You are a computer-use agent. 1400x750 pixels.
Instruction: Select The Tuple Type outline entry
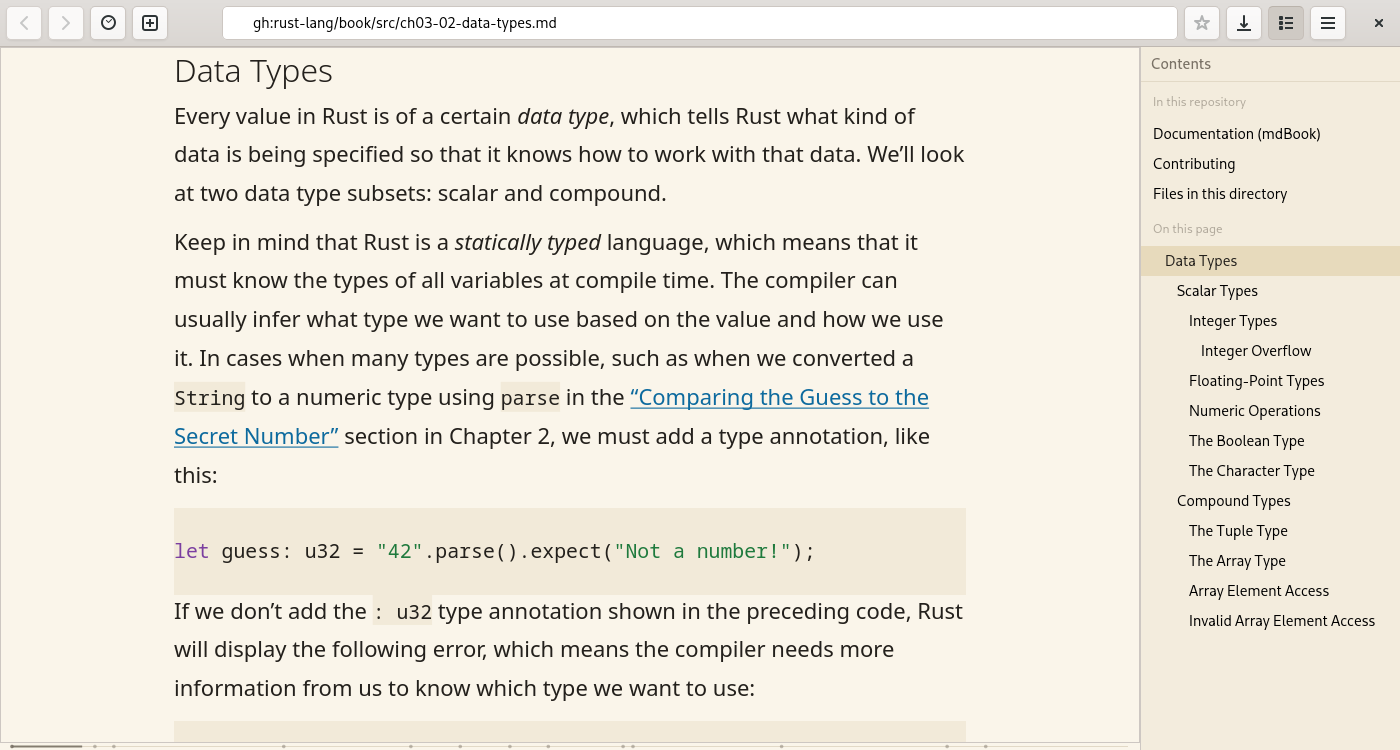pyautogui.click(x=1270, y=531)
